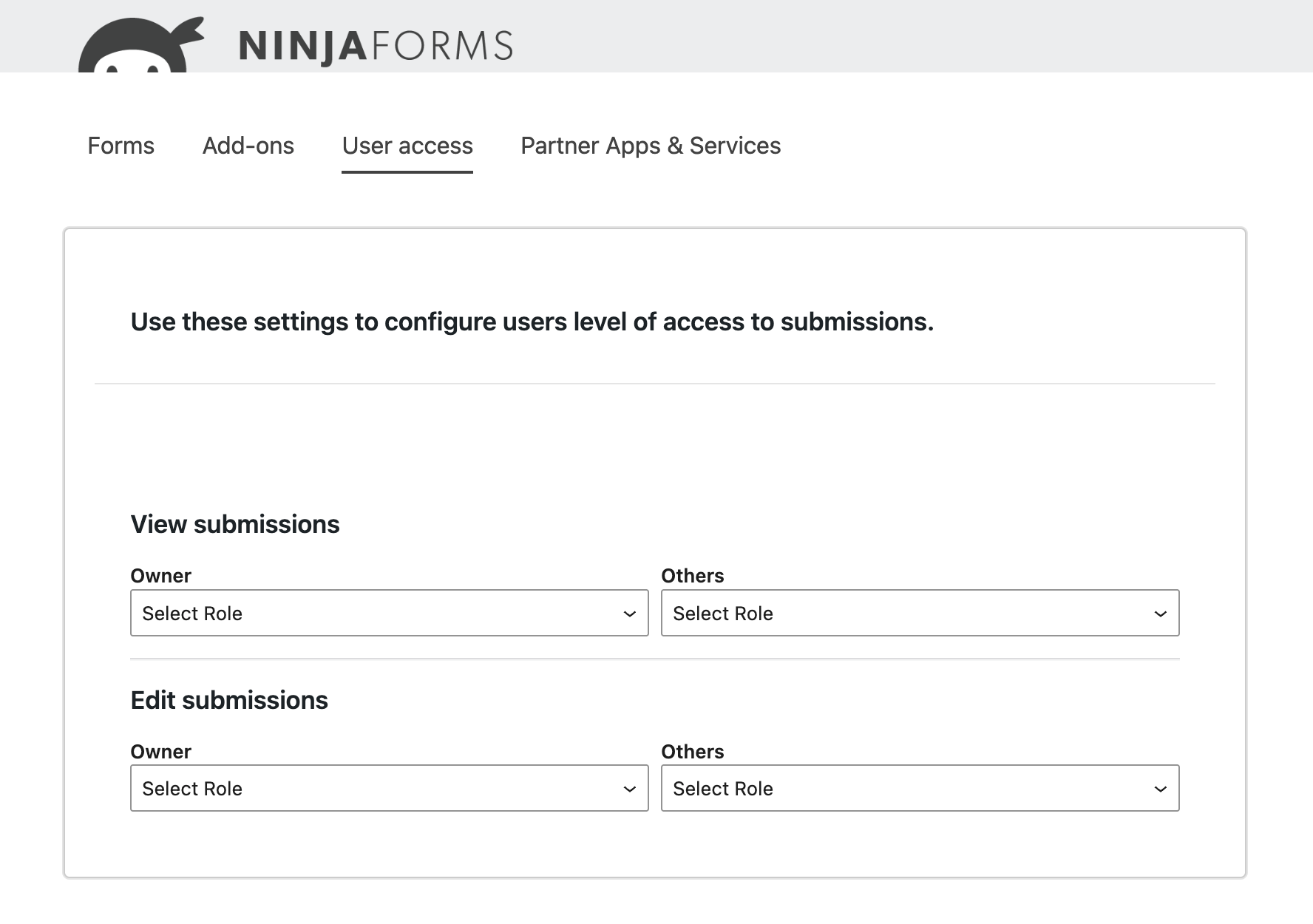Click chevron arrow of Edit submissions Others select
This screenshot has height=924, width=1313.
1161,789
